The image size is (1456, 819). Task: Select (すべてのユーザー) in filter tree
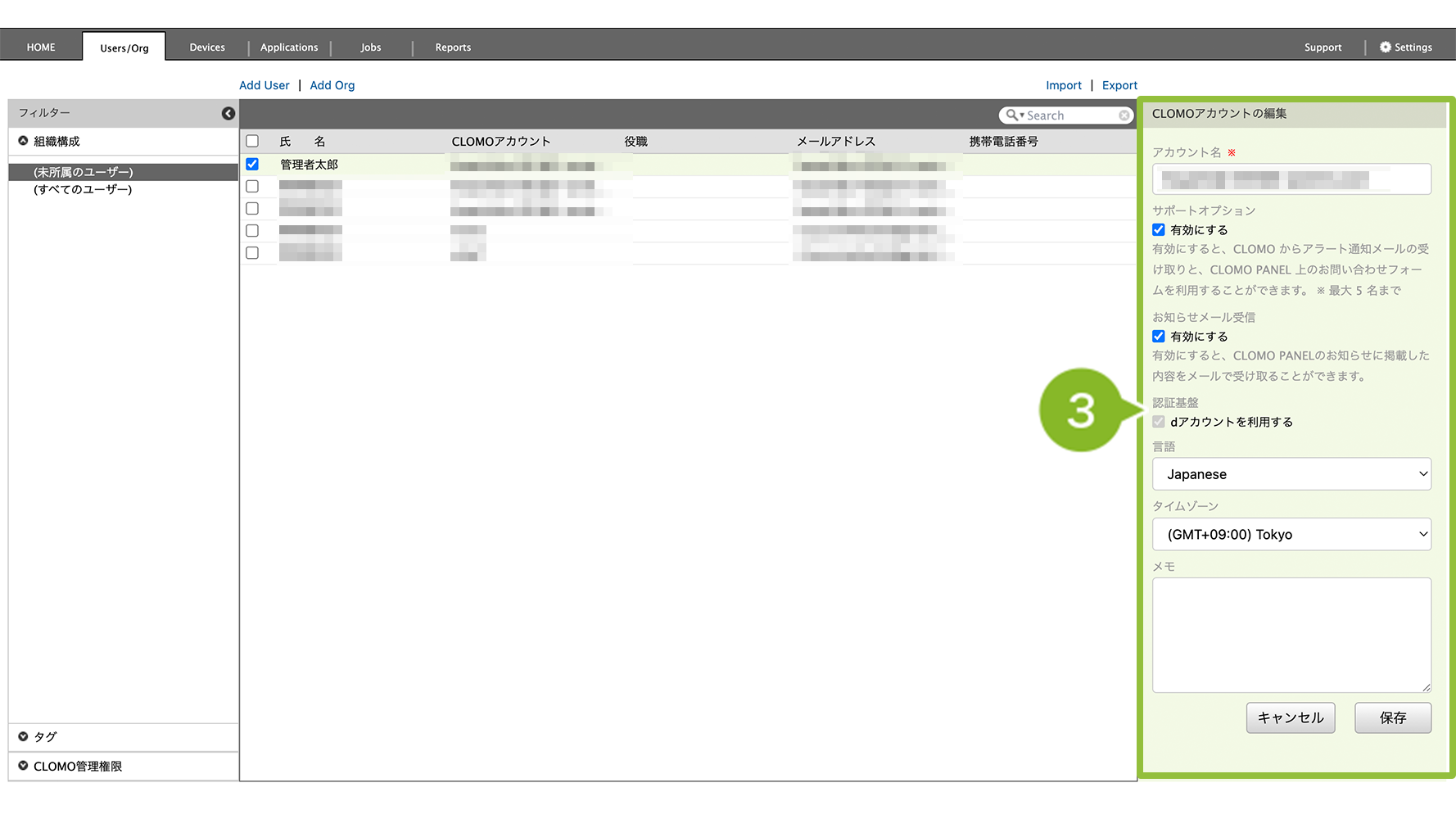[x=83, y=189]
